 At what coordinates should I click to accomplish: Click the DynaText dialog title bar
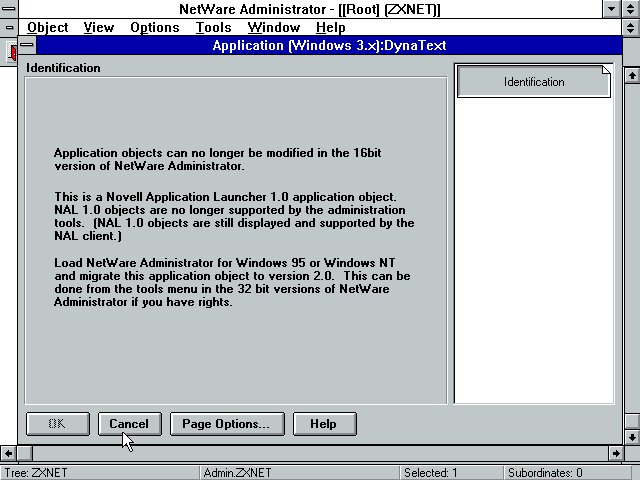pos(329,45)
